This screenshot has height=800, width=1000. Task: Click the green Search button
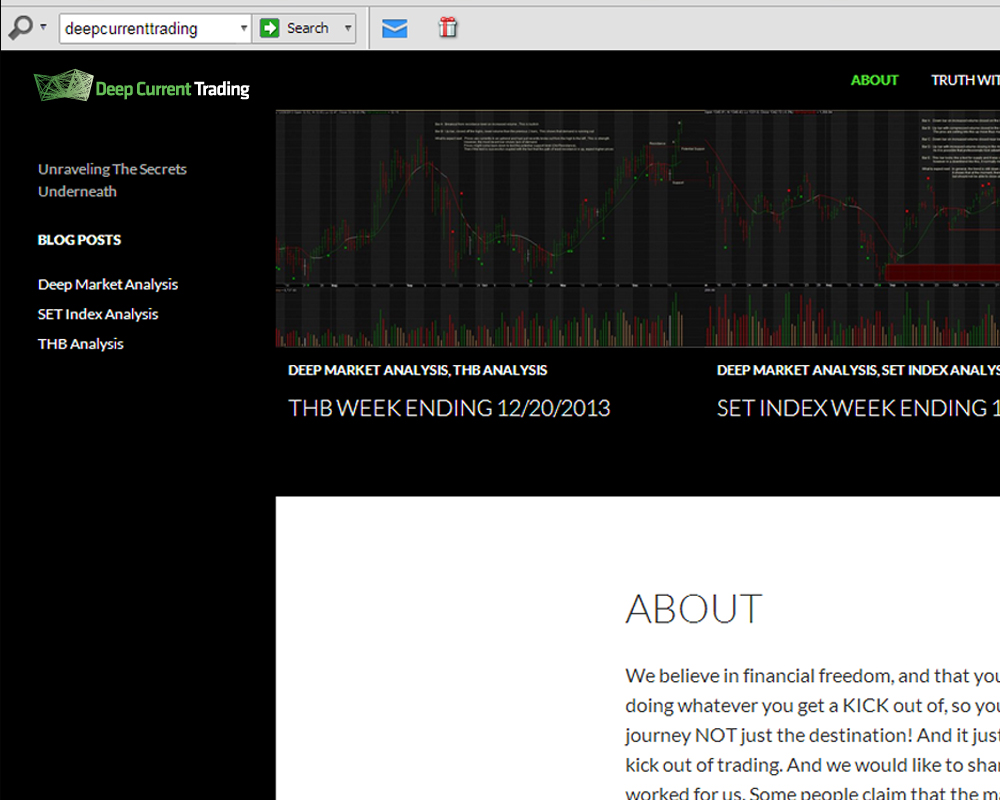[x=297, y=29]
